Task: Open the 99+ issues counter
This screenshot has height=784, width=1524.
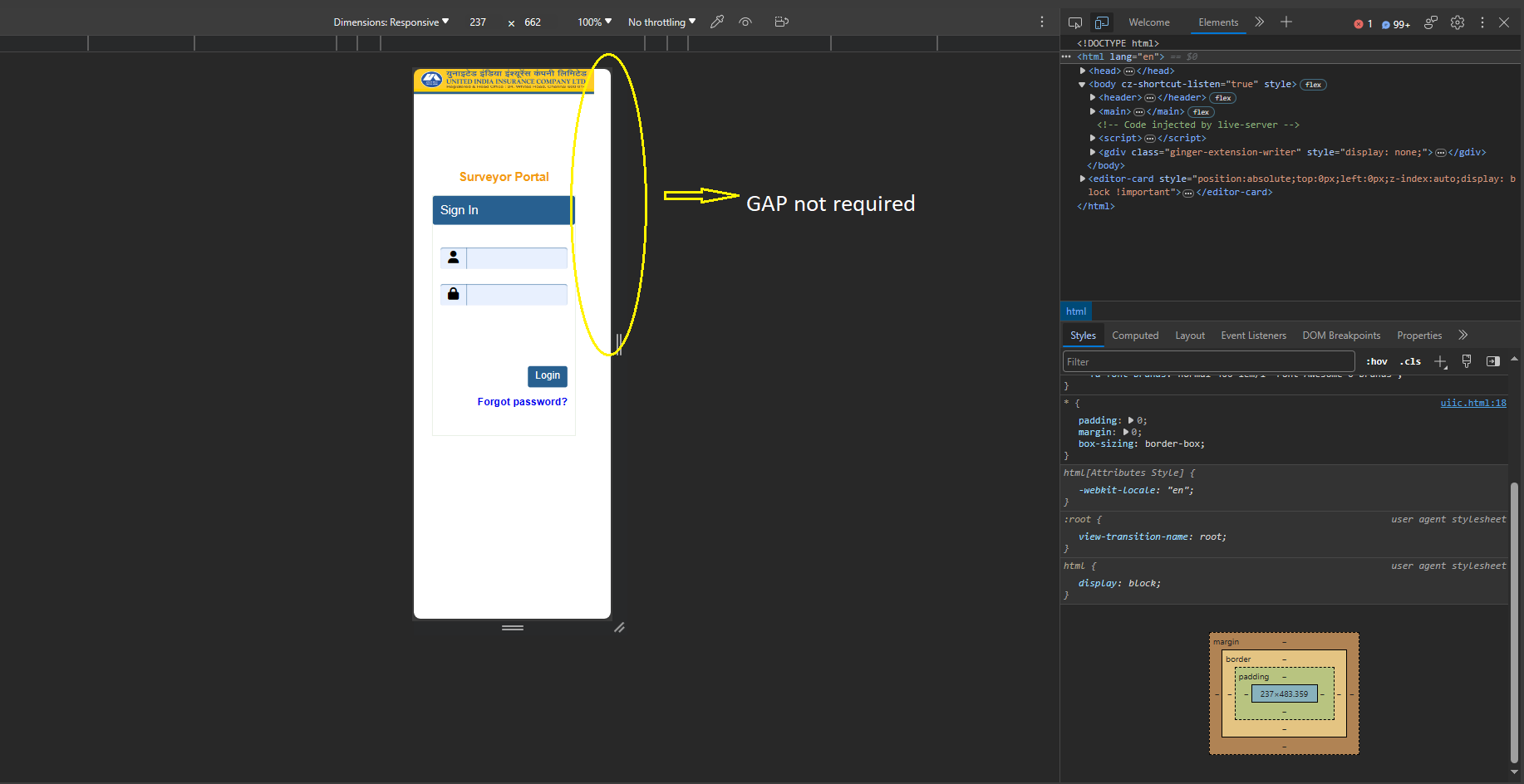Action: (1396, 24)
